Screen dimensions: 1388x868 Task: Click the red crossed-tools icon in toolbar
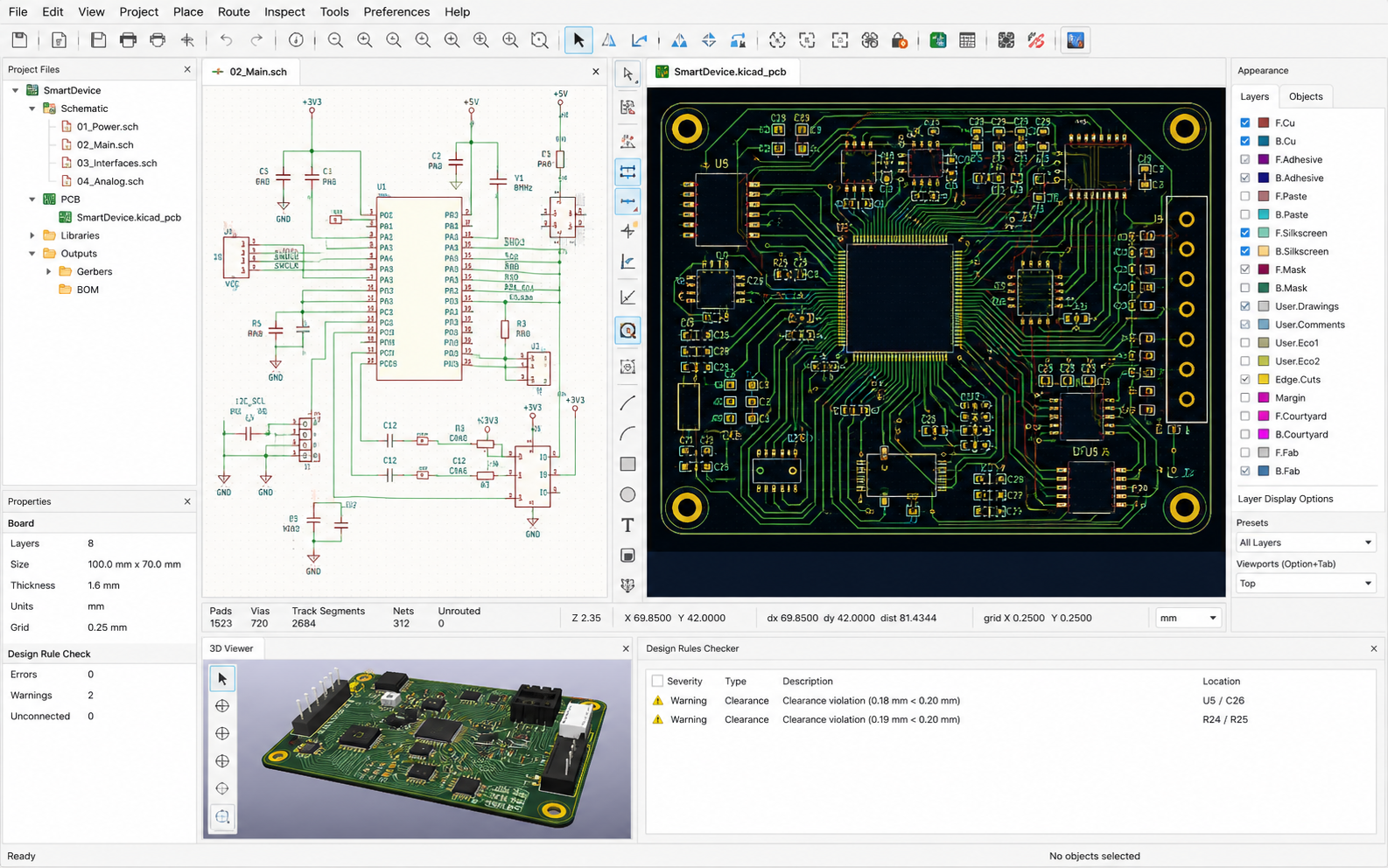1036,40
